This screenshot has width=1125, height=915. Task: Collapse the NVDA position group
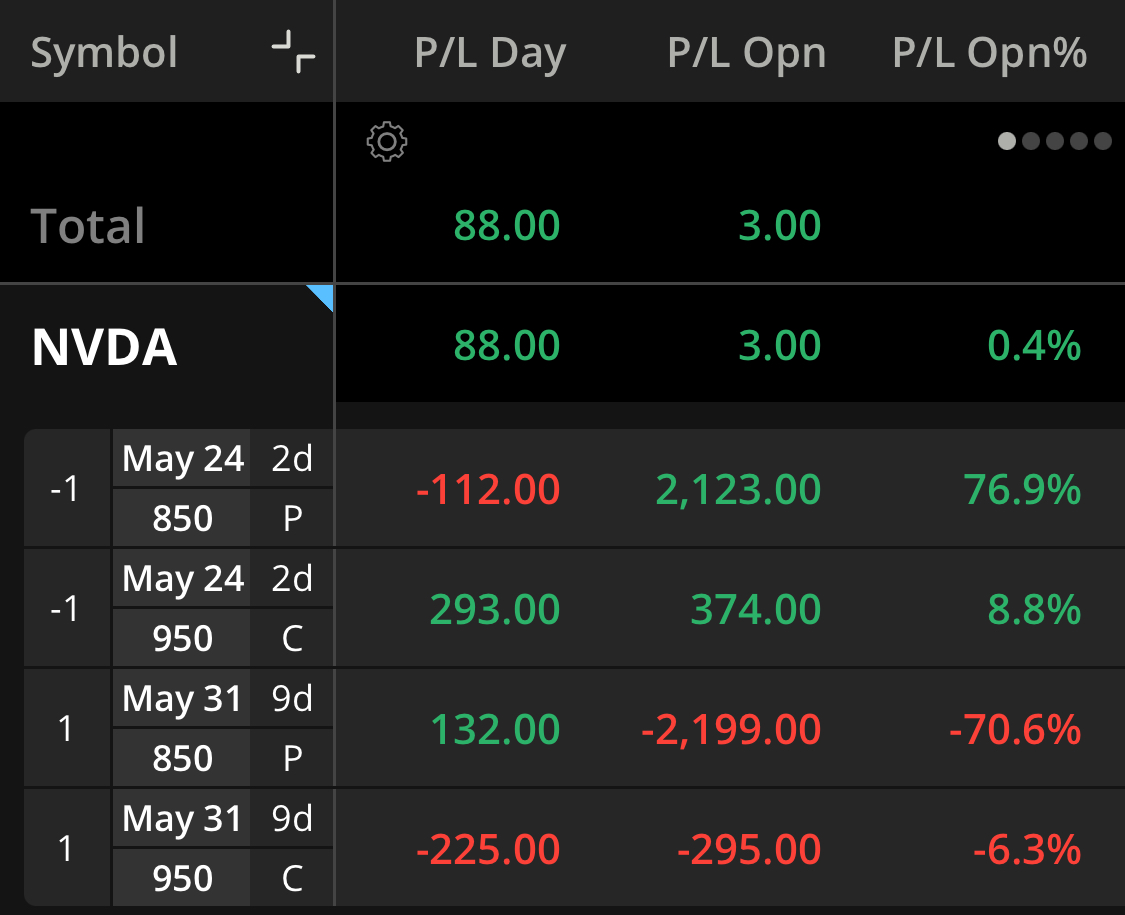coord(104,347)
